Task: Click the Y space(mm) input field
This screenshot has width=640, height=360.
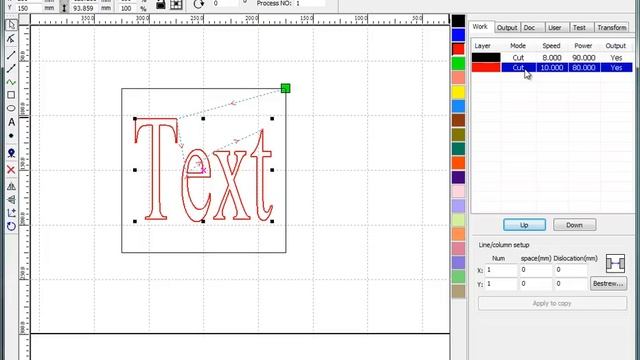Action: tap(535, 284)
